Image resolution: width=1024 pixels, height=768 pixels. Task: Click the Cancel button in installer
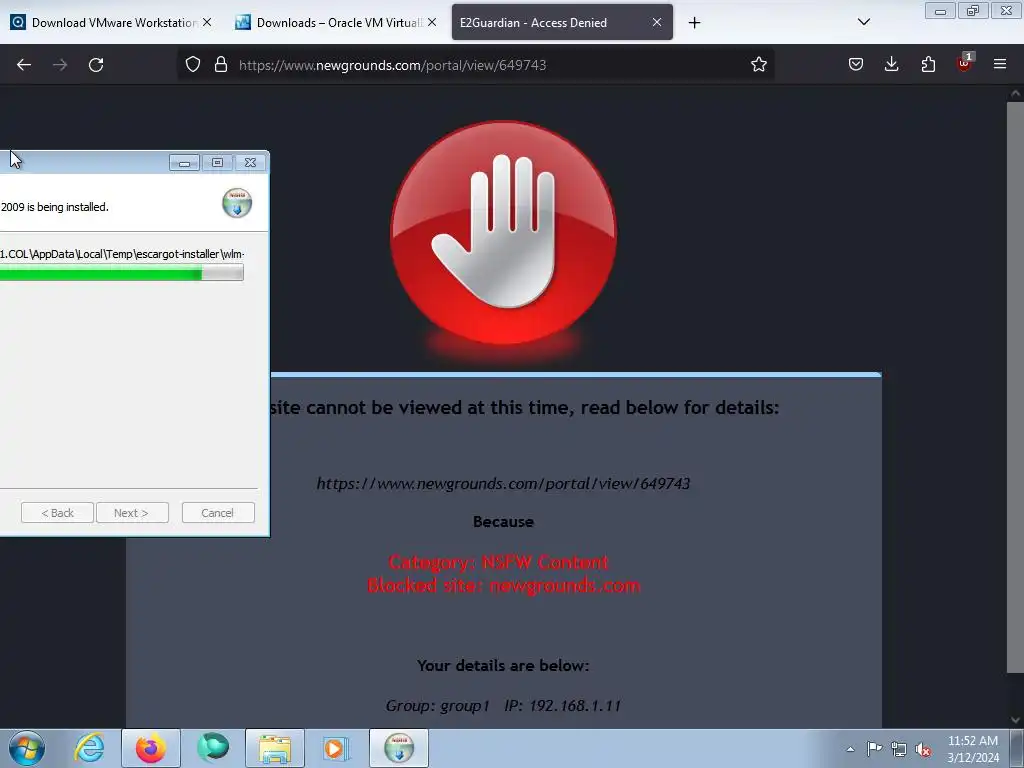click(x=218, y=513)
